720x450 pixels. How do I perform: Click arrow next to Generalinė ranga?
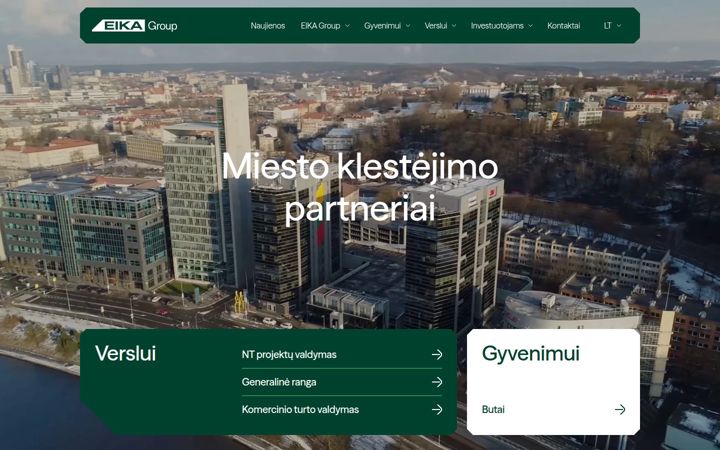[437, 382]
